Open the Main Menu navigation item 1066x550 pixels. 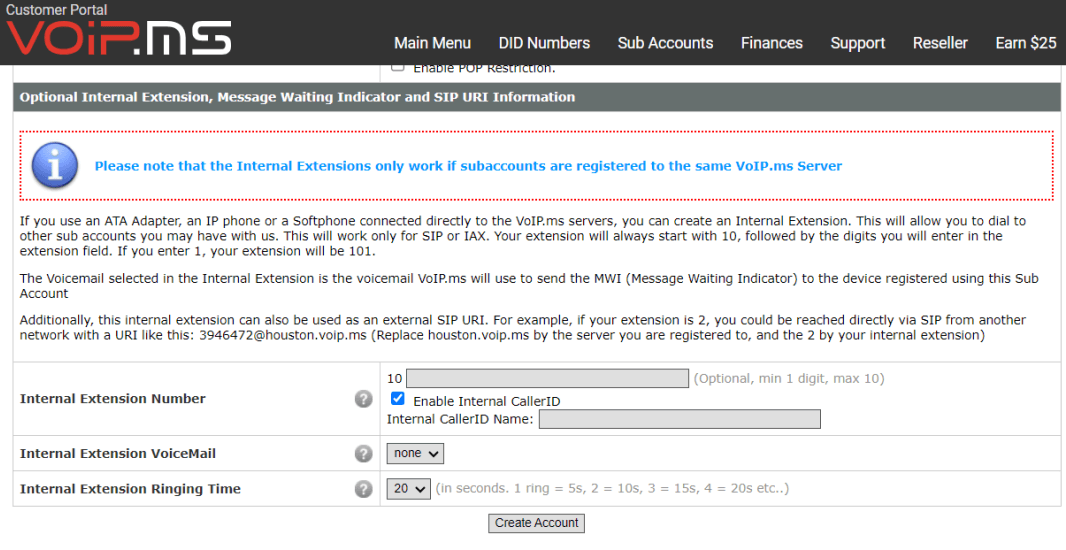(432, 43)
